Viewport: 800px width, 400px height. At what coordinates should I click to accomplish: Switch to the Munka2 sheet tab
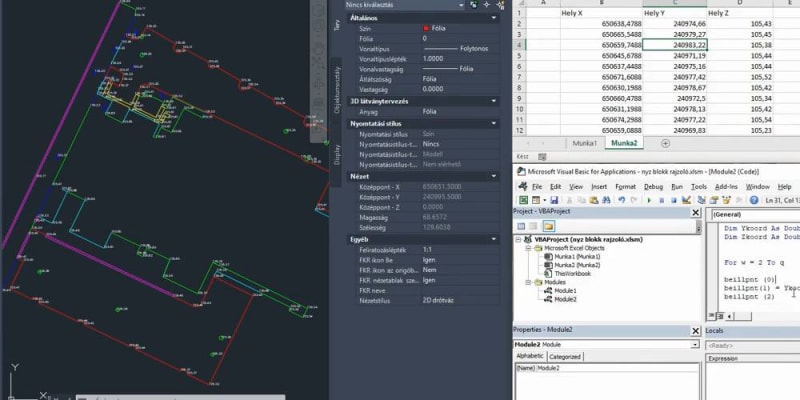coord(624,143)
